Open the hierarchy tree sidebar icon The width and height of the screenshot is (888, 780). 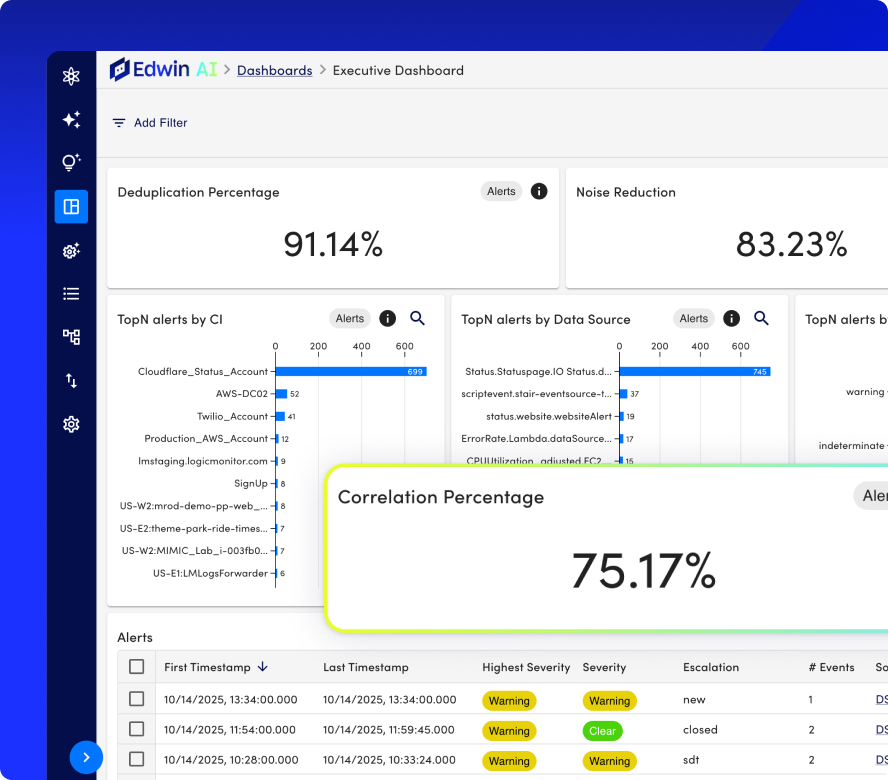[71, 337]
